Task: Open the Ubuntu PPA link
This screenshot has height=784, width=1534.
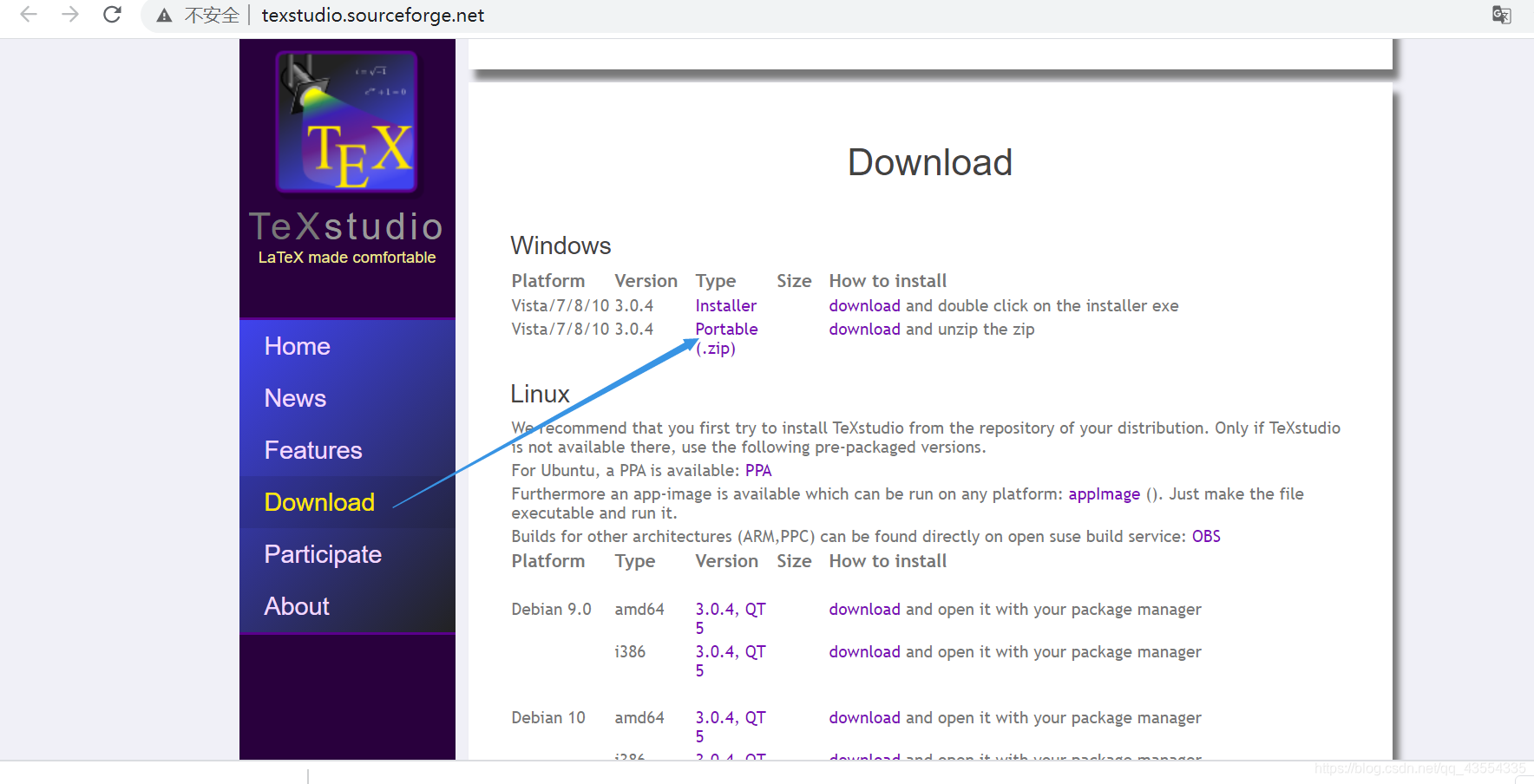Action: coord(758,470)
